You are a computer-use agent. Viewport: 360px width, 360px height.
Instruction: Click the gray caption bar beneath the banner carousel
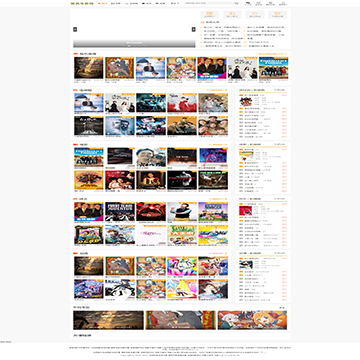(134, 44)
